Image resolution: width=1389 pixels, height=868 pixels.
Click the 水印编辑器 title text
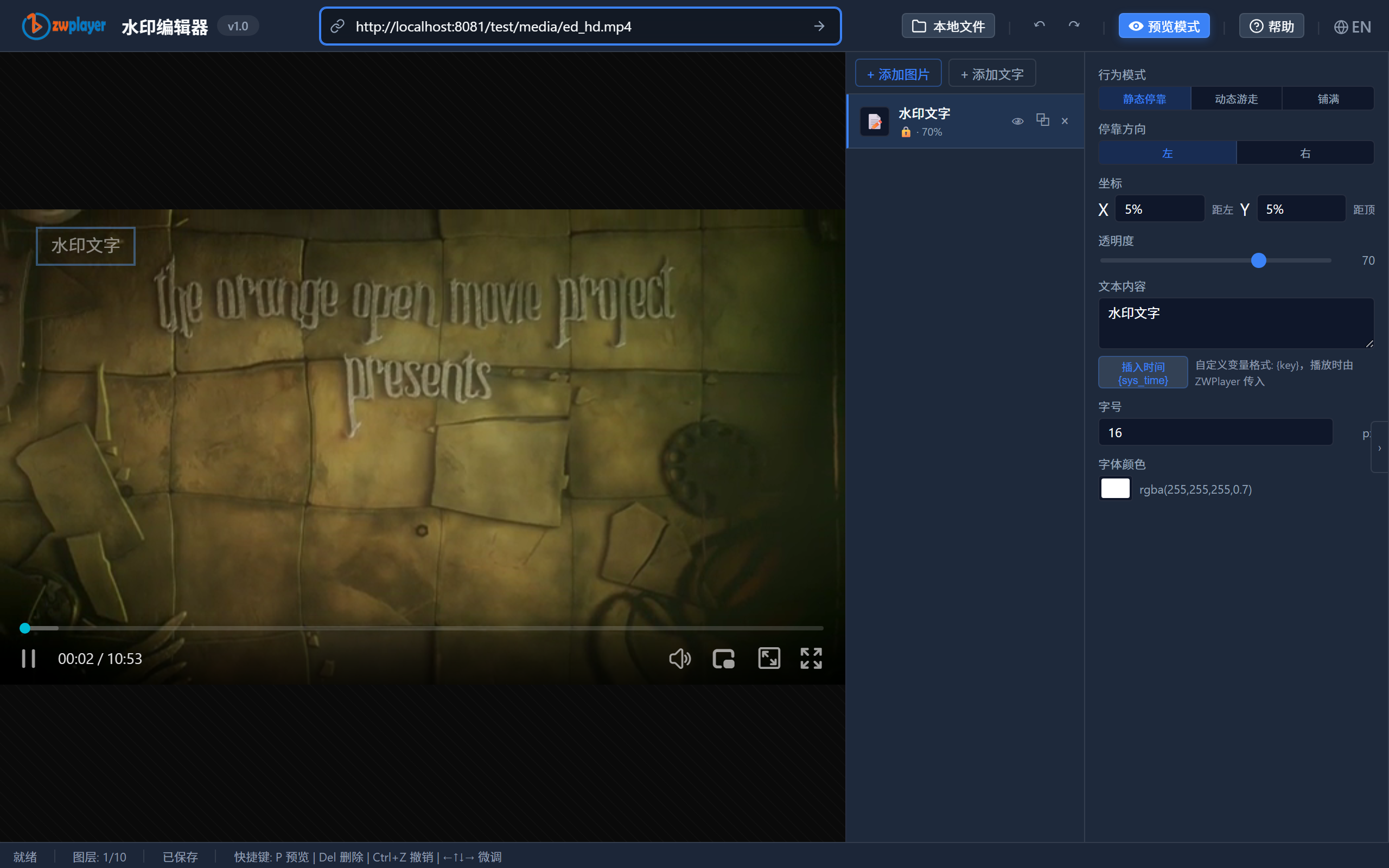(x=165, y=27)
